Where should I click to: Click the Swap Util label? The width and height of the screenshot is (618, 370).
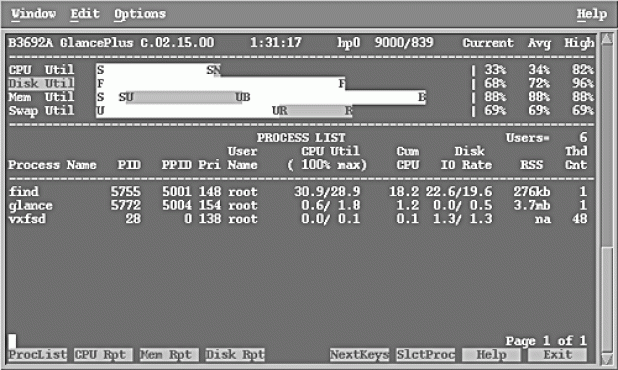(41, 110)
